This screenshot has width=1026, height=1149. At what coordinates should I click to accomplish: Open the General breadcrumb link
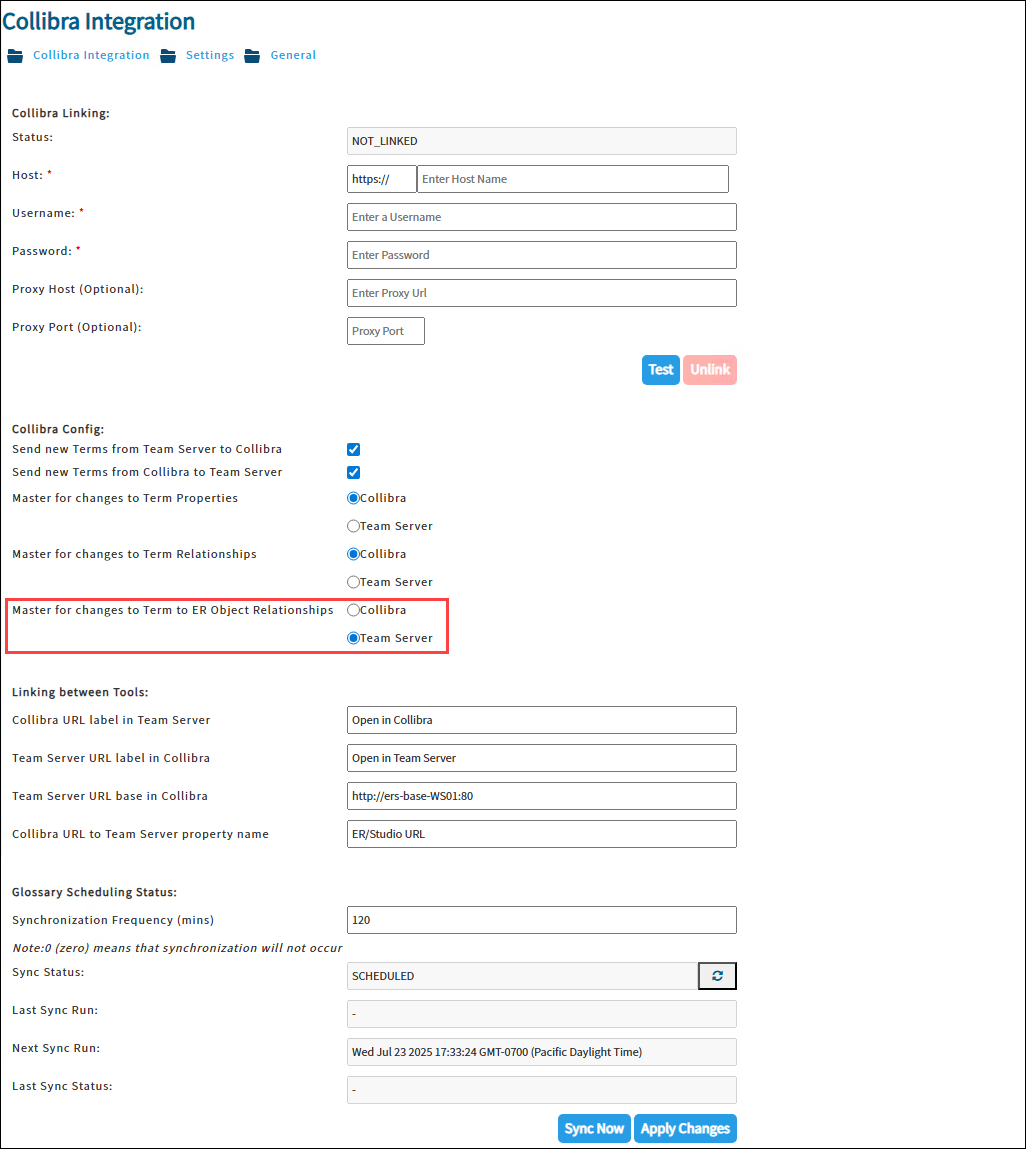[x=293, y=55]
